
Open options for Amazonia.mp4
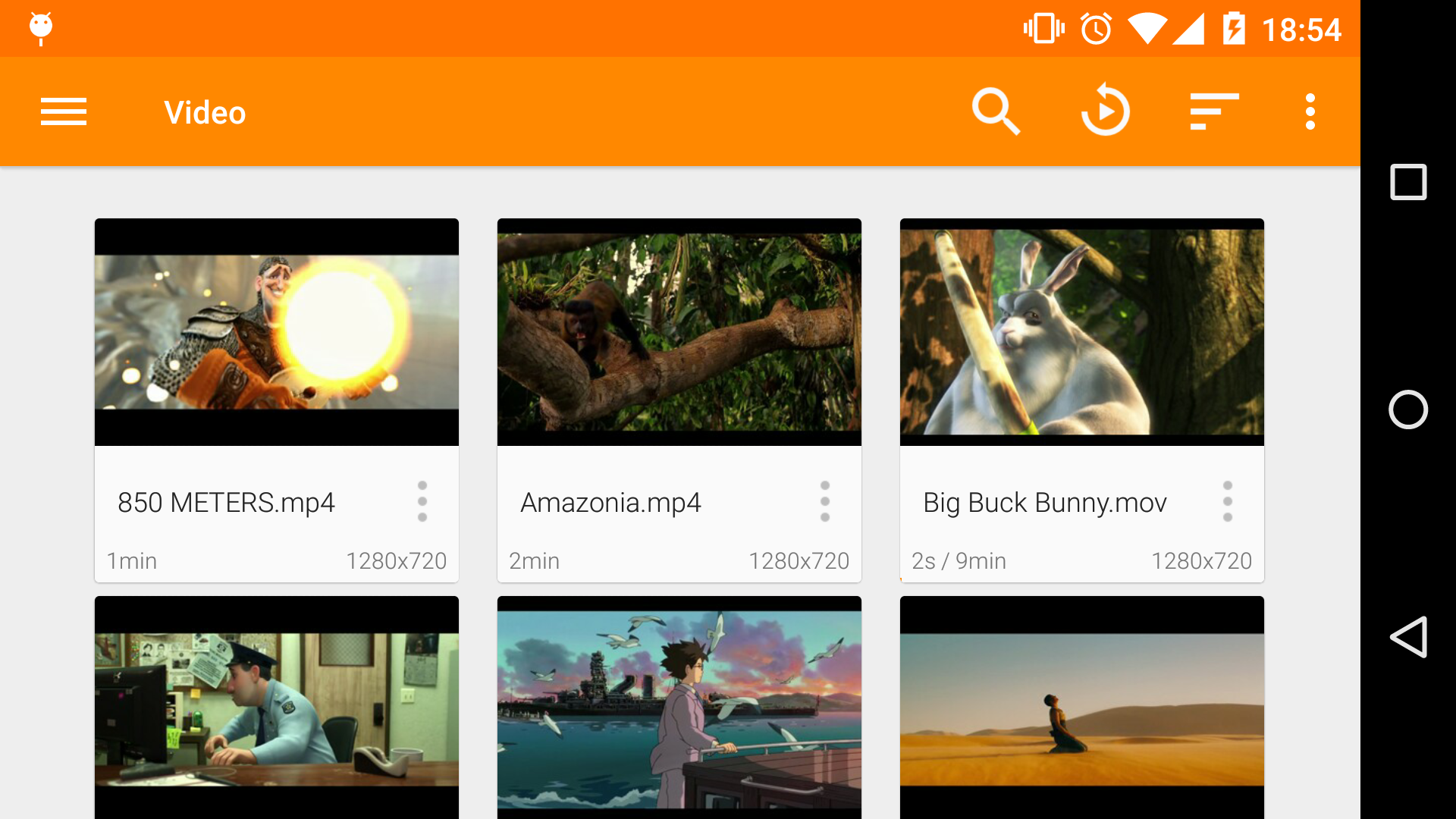click(825, 501)
